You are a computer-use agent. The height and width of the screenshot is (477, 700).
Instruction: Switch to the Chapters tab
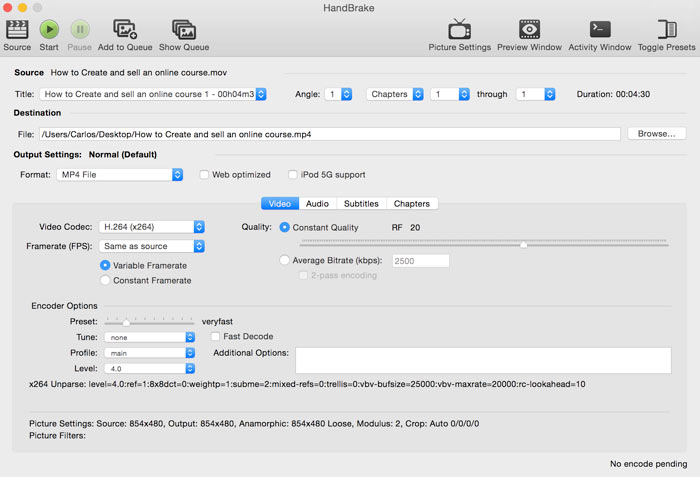(412, 204)
